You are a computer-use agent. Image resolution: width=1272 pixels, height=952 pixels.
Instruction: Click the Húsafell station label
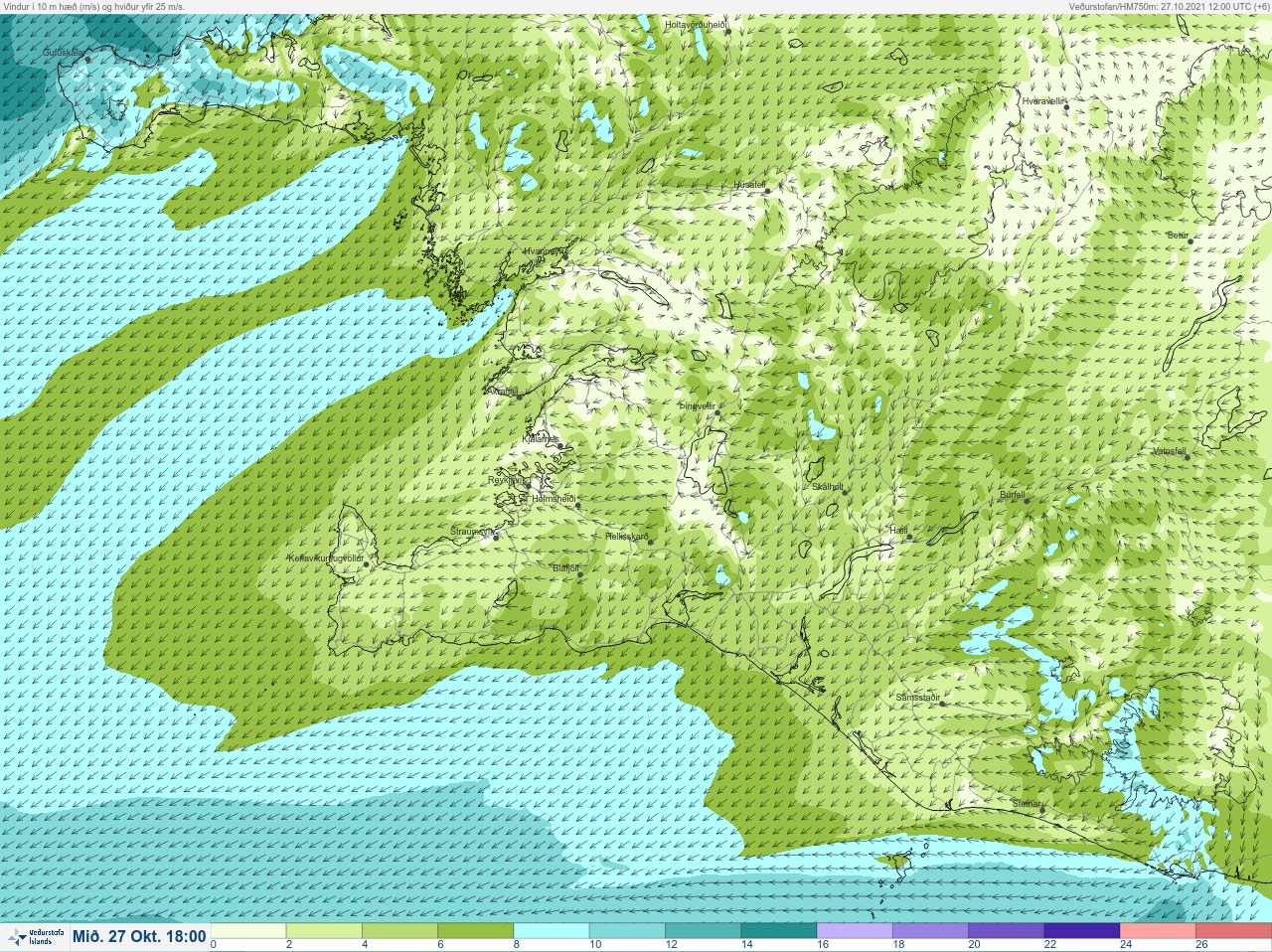click(x=749, y=185)
